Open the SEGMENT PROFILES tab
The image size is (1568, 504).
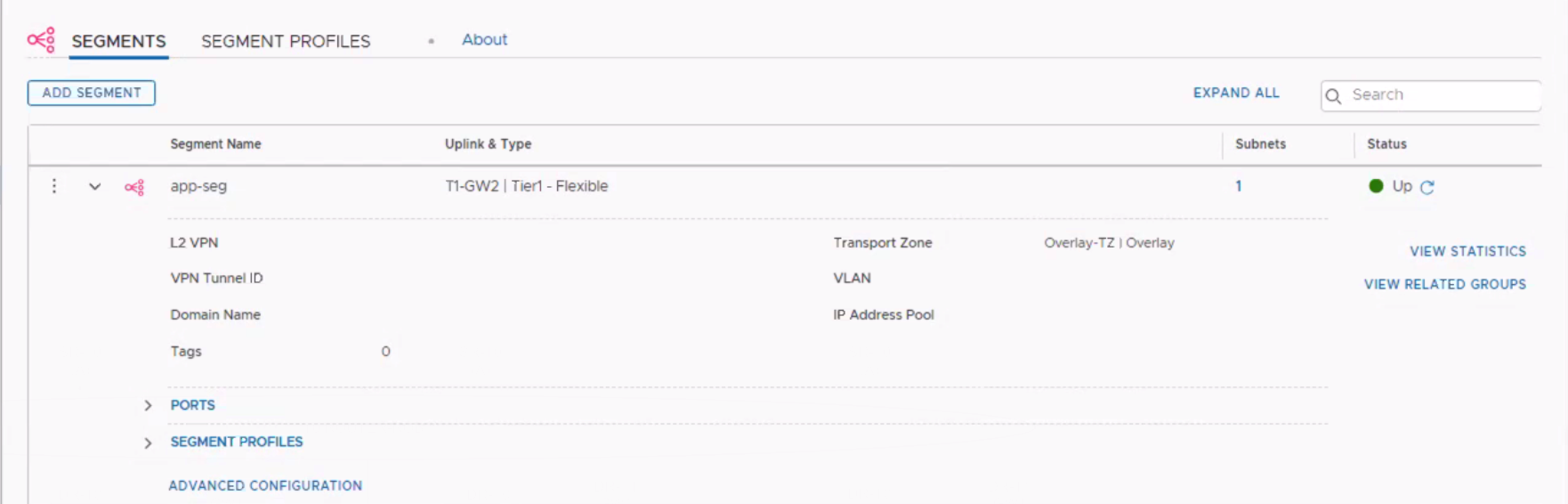pyautogui.click(x=286, y=41)
